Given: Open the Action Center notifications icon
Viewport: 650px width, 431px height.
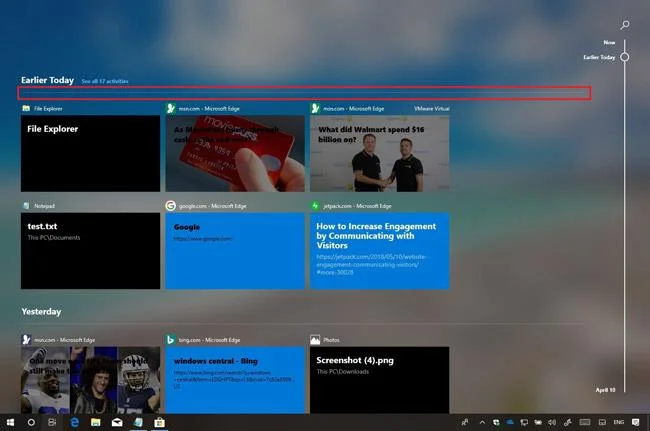Looking at the screenshot, I should tap(635, 422).
